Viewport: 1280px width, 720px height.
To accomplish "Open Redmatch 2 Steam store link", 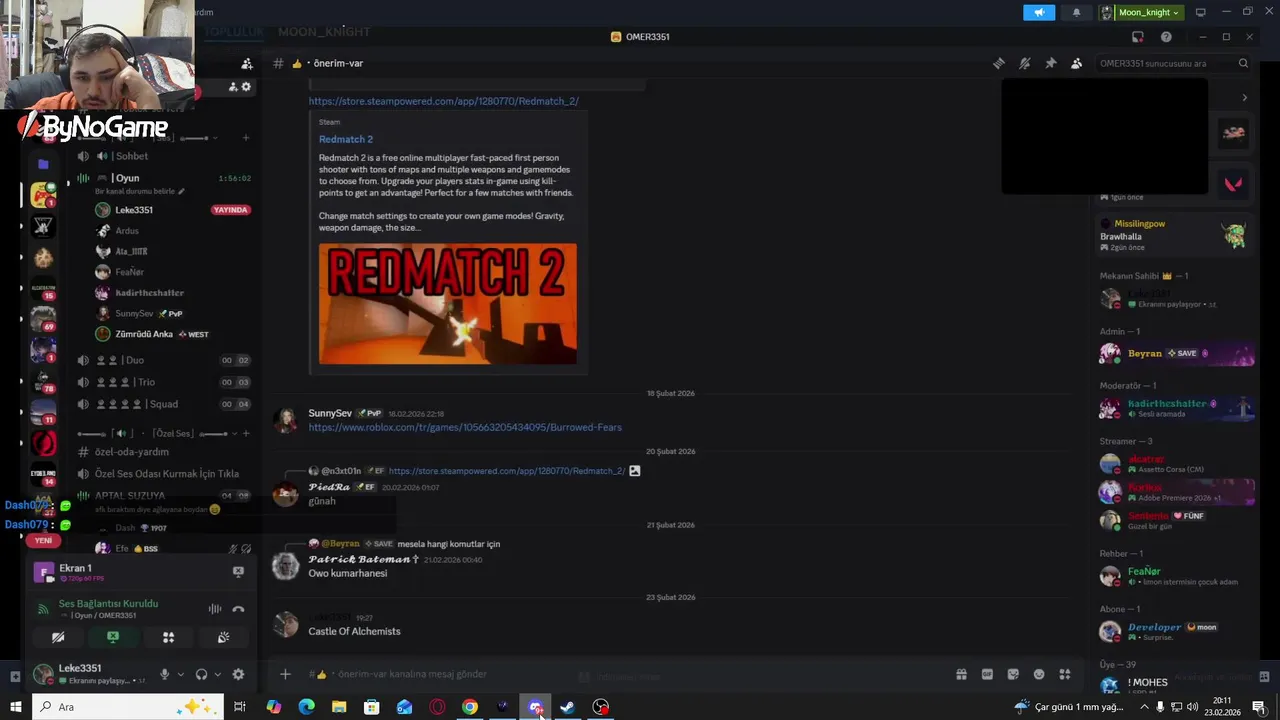I will pyautogui.click(x=443, y=101).
